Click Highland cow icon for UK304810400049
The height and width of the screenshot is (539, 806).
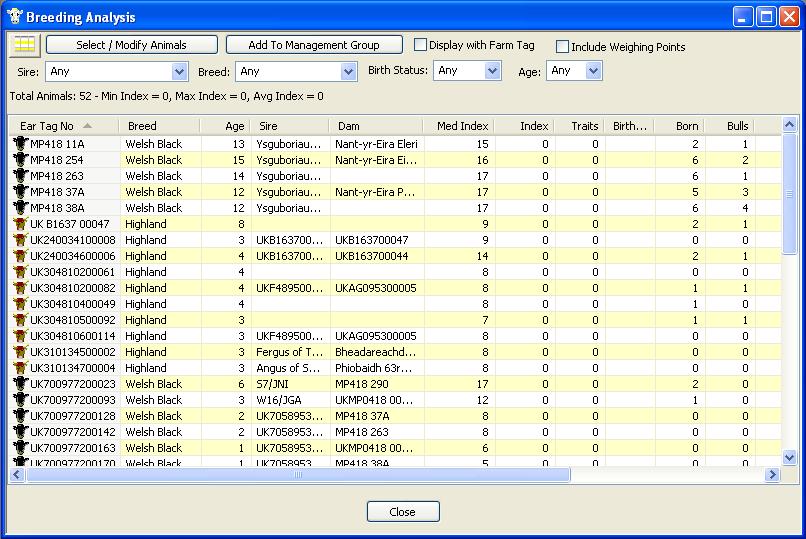[20, 304]
